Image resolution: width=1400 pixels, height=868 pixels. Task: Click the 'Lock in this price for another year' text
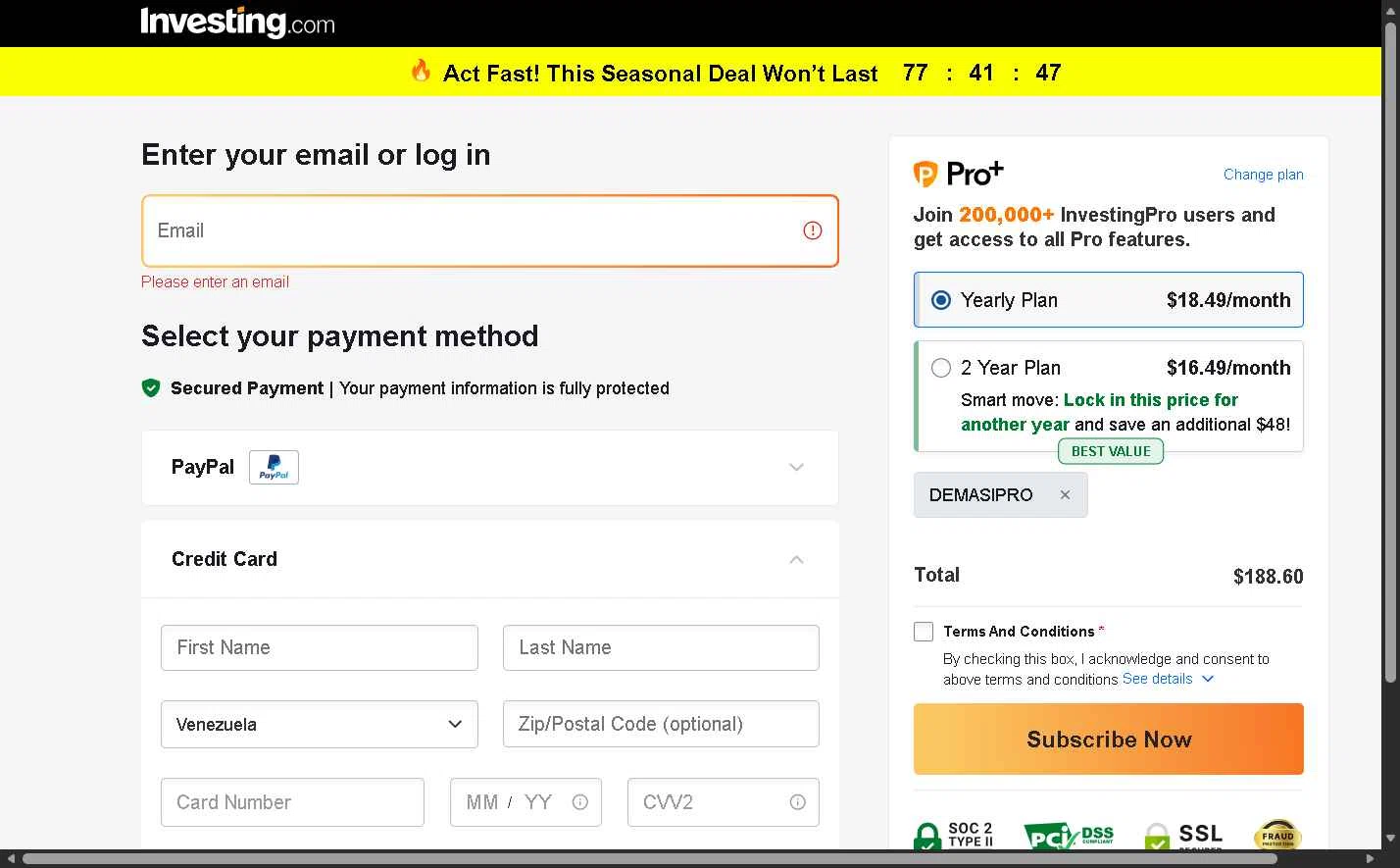click(x=1099, y=412)
